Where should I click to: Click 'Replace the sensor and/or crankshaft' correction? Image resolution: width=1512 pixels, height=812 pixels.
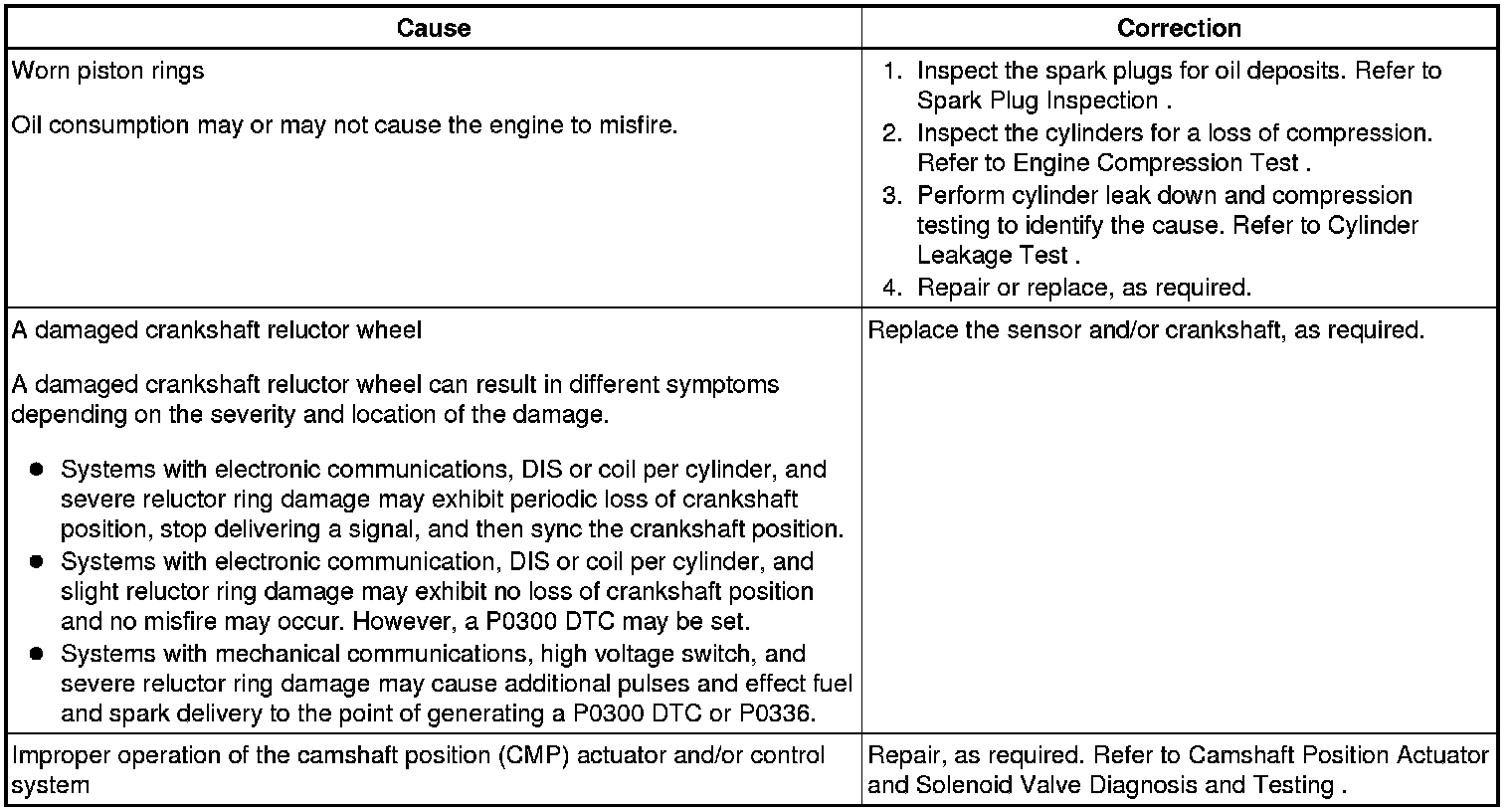coord(1146,330)
